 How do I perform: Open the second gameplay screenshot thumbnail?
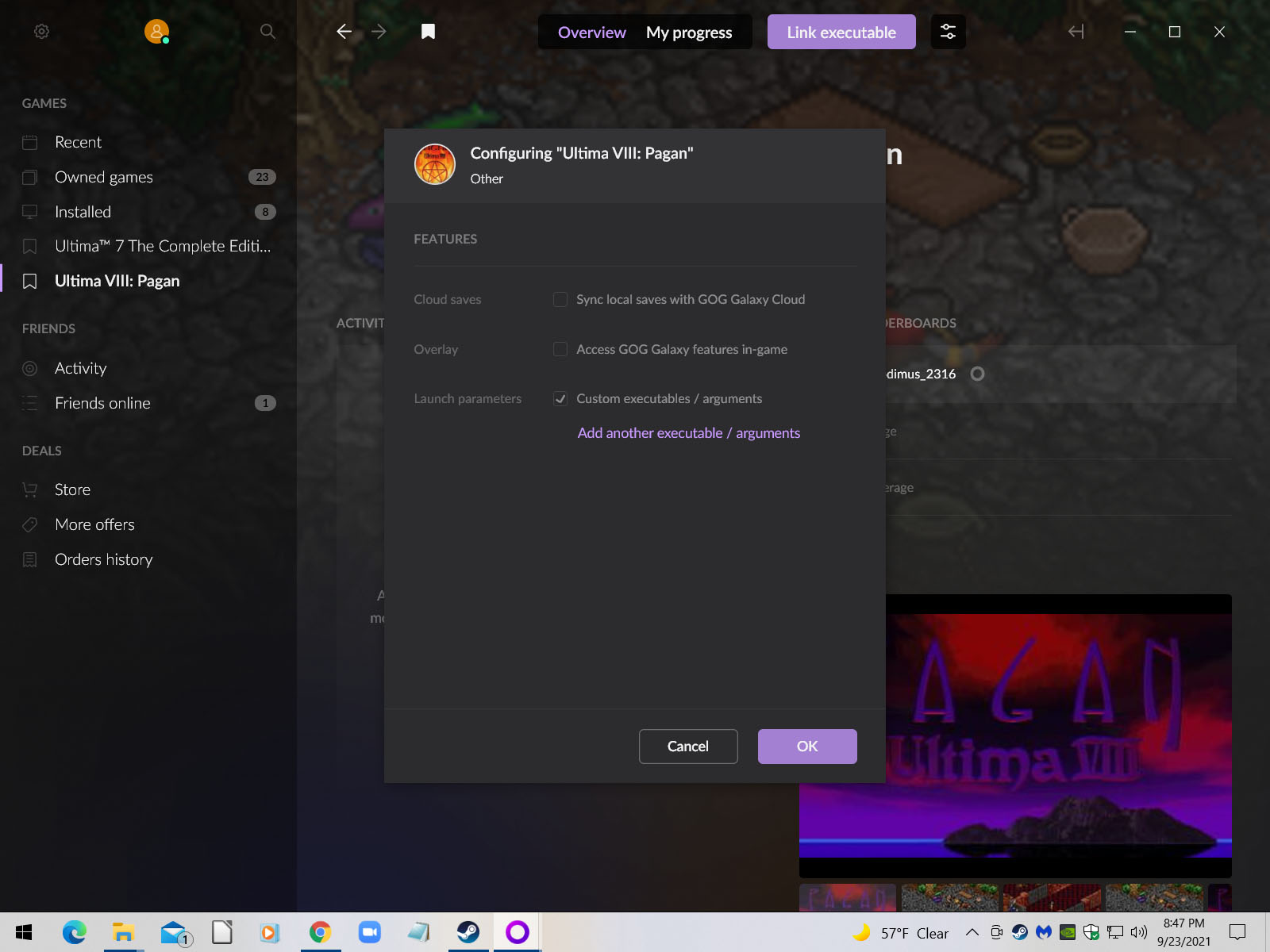tap(949, 898)
